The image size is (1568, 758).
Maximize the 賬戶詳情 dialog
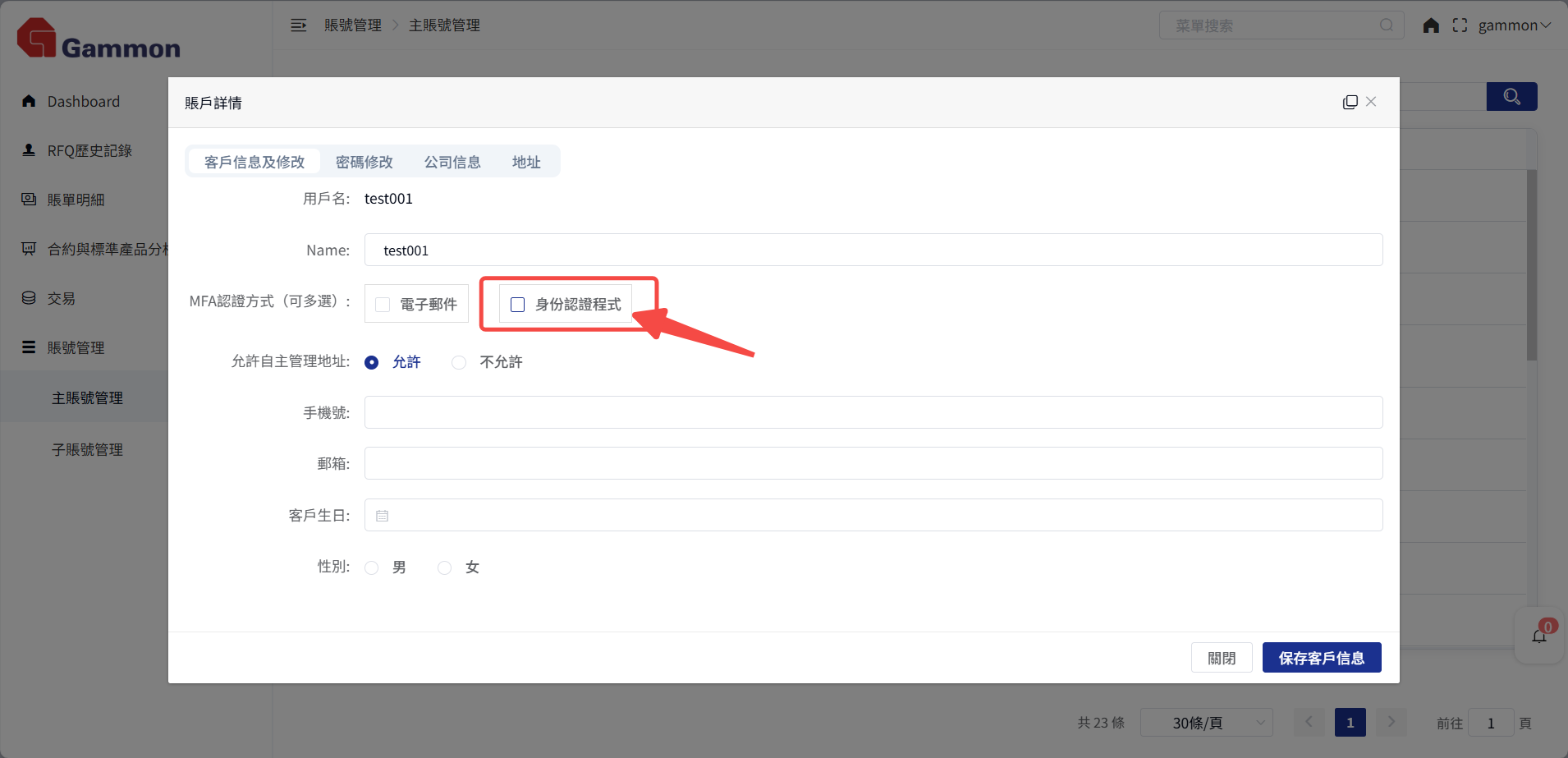(x=1350, y=102)
